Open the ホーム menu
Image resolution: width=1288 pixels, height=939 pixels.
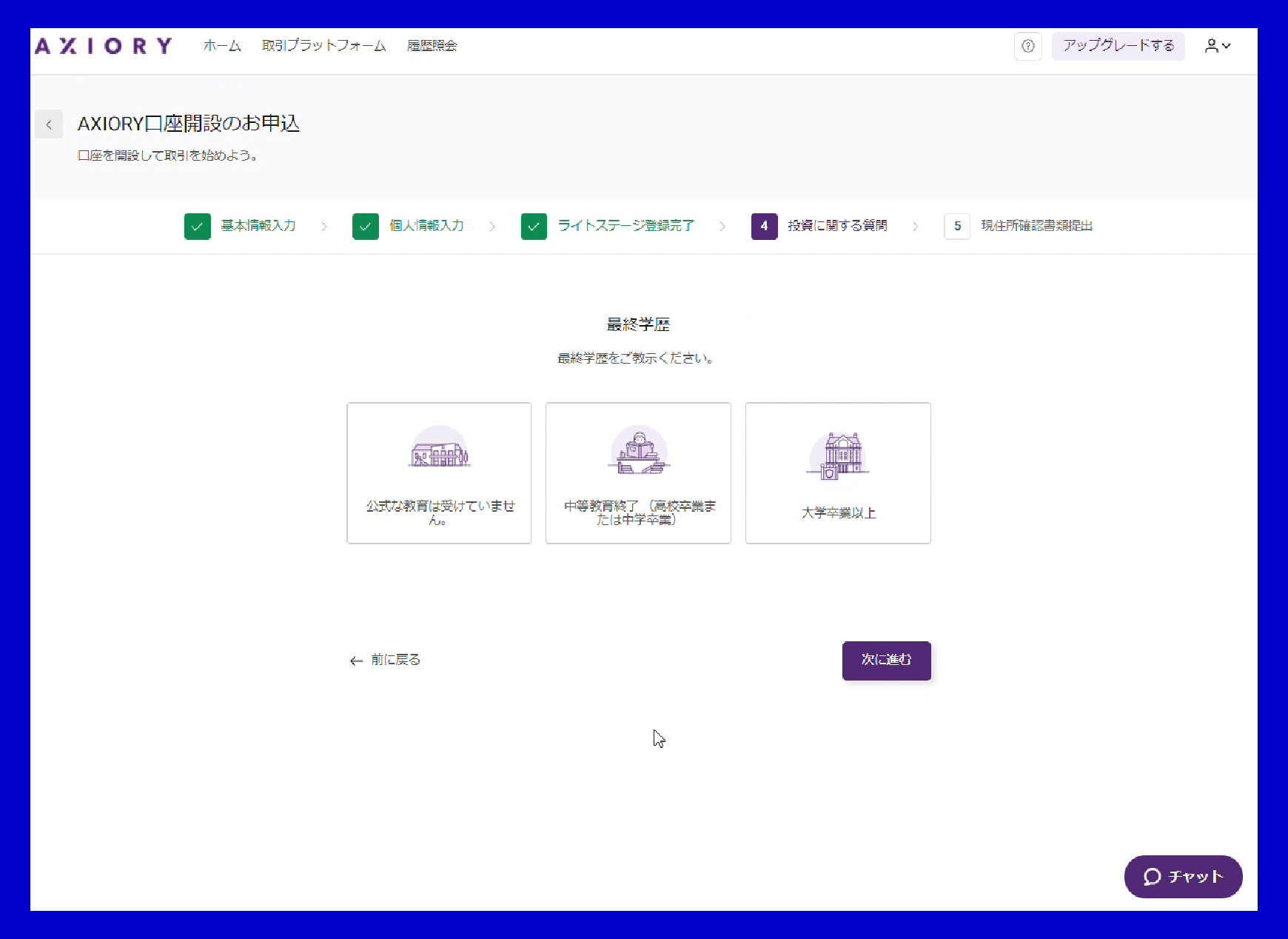(222, 46)
